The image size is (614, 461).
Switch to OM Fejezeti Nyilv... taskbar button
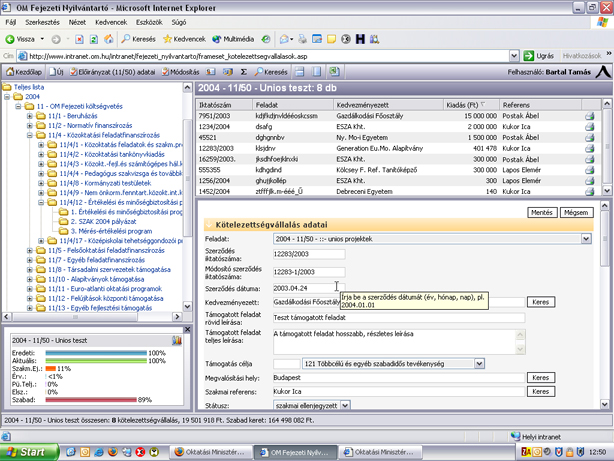[x=295, y=452]
